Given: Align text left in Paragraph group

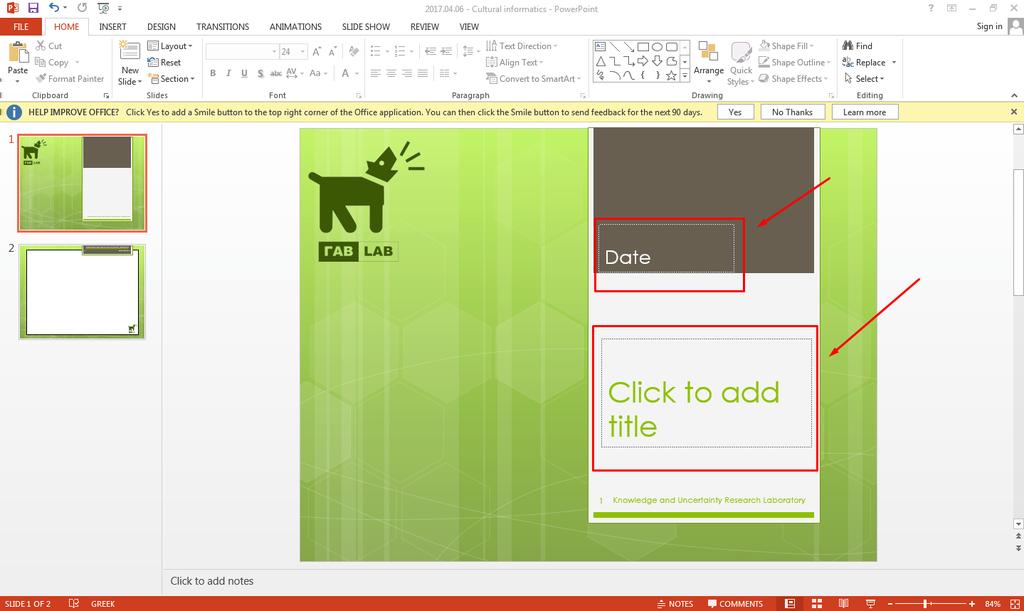Looking at the screenshot, I should click(375, 73).
